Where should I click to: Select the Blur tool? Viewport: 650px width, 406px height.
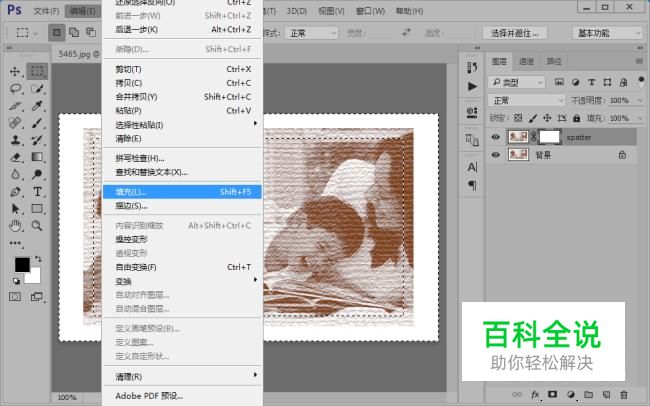click(x=15, y=174)
